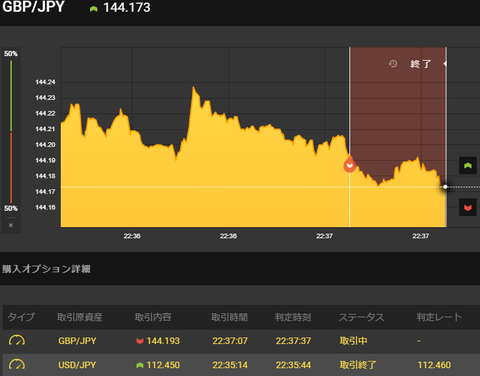Click the clock icon beside 終了
The image size is (480, 376).
[x=393, y=63]
